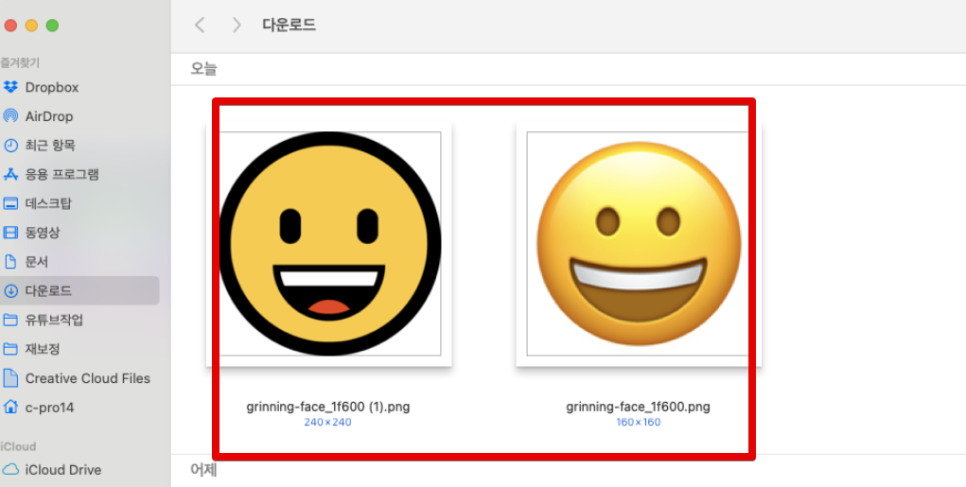
Task: Select grinning-face_1f600 (1).png thumbnail
Action: 329,244
